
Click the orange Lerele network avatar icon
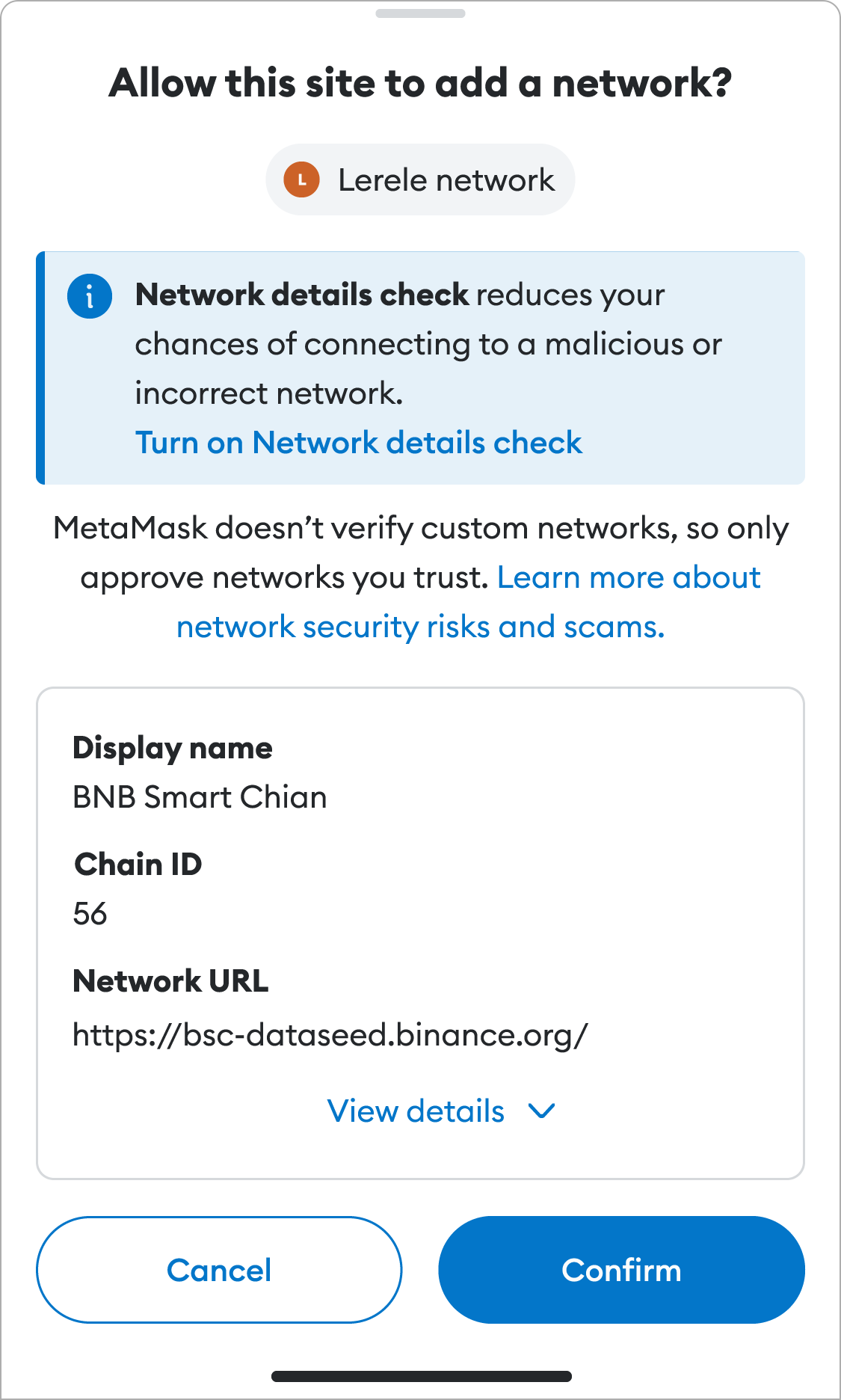tap(302, 180)
